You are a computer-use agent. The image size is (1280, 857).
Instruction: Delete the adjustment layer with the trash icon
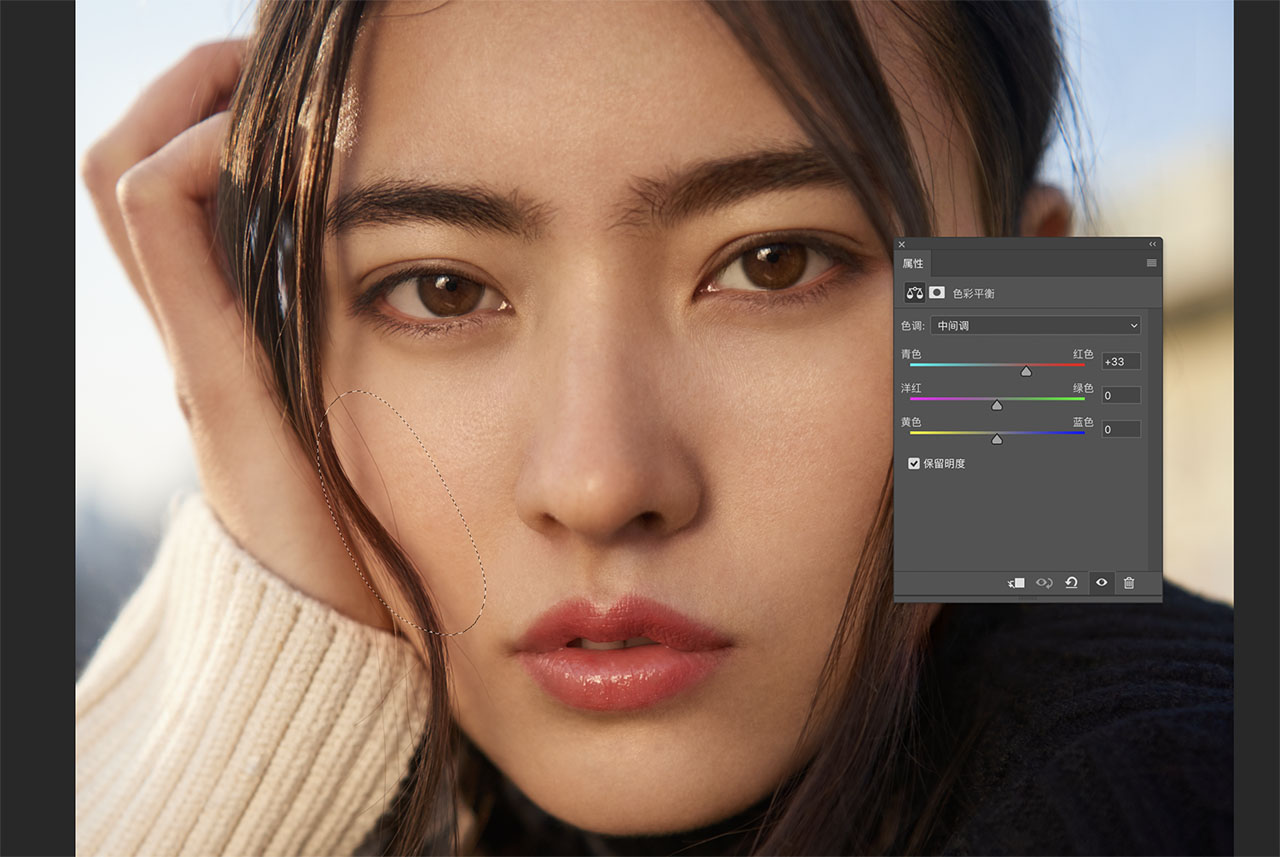1129,583
